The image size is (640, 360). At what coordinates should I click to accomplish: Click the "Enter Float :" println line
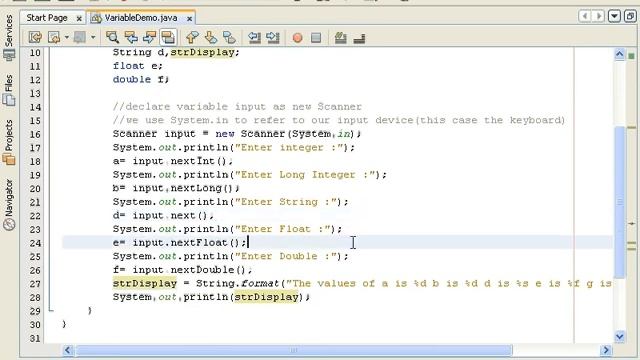point(227,229)
